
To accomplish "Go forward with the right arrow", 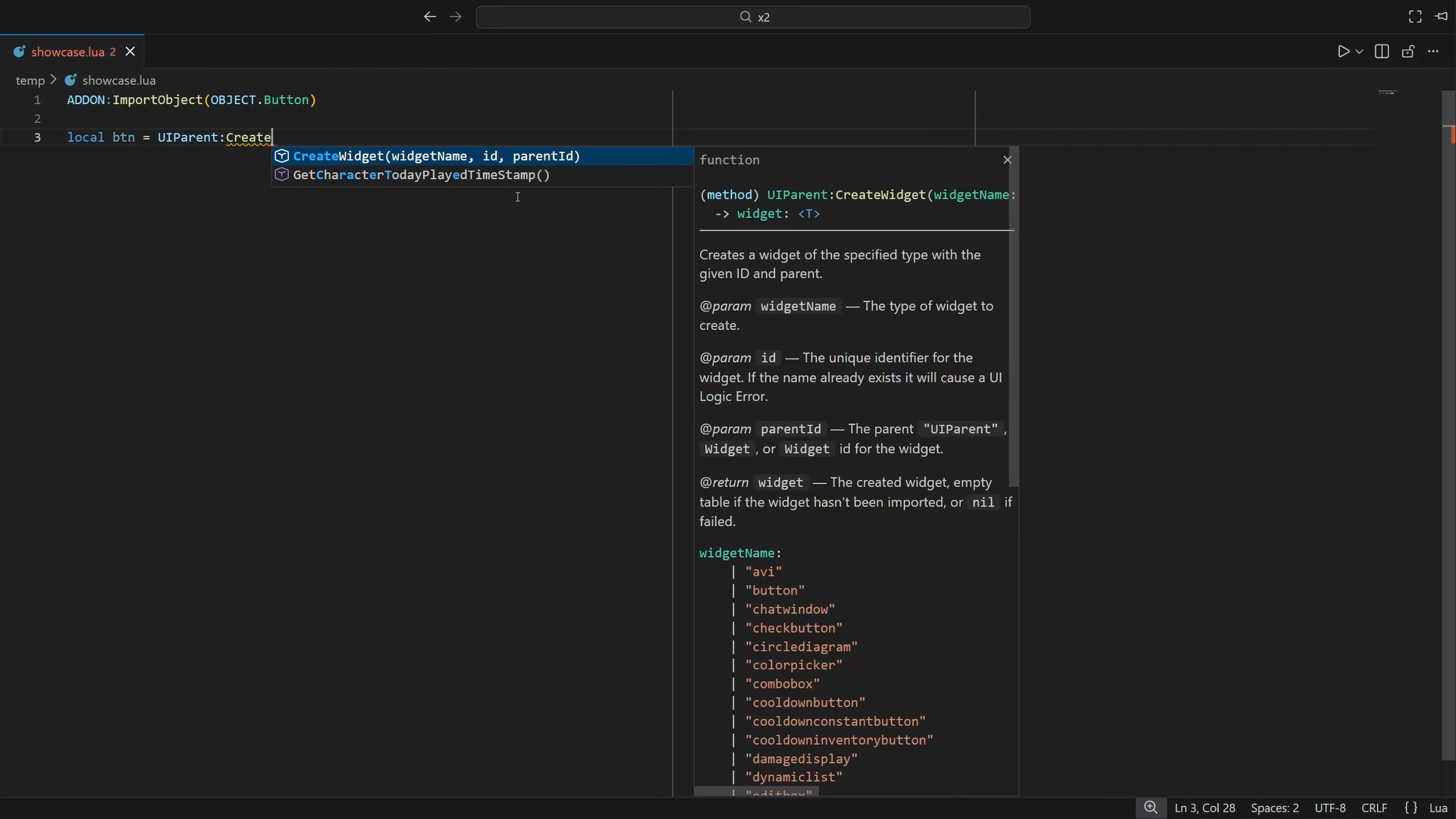I will point(456,17).
